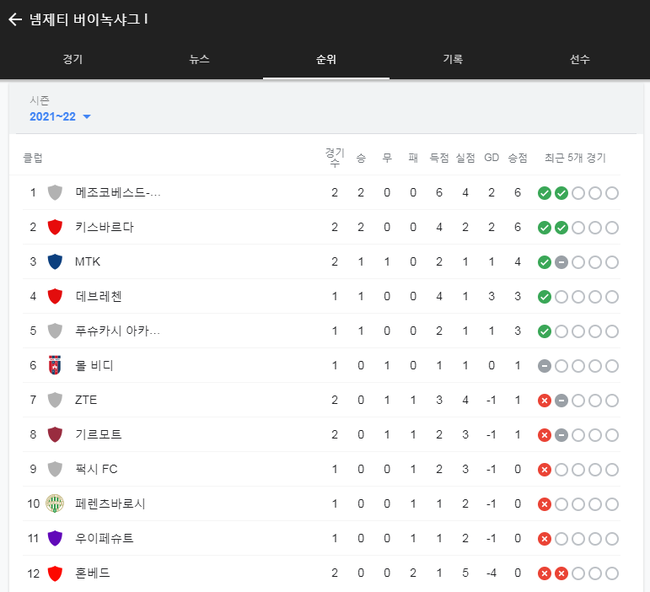The width and height of the screenshot is (650, 592).
Task: Open the 선수 tab
Action: (x=580, y=59)
